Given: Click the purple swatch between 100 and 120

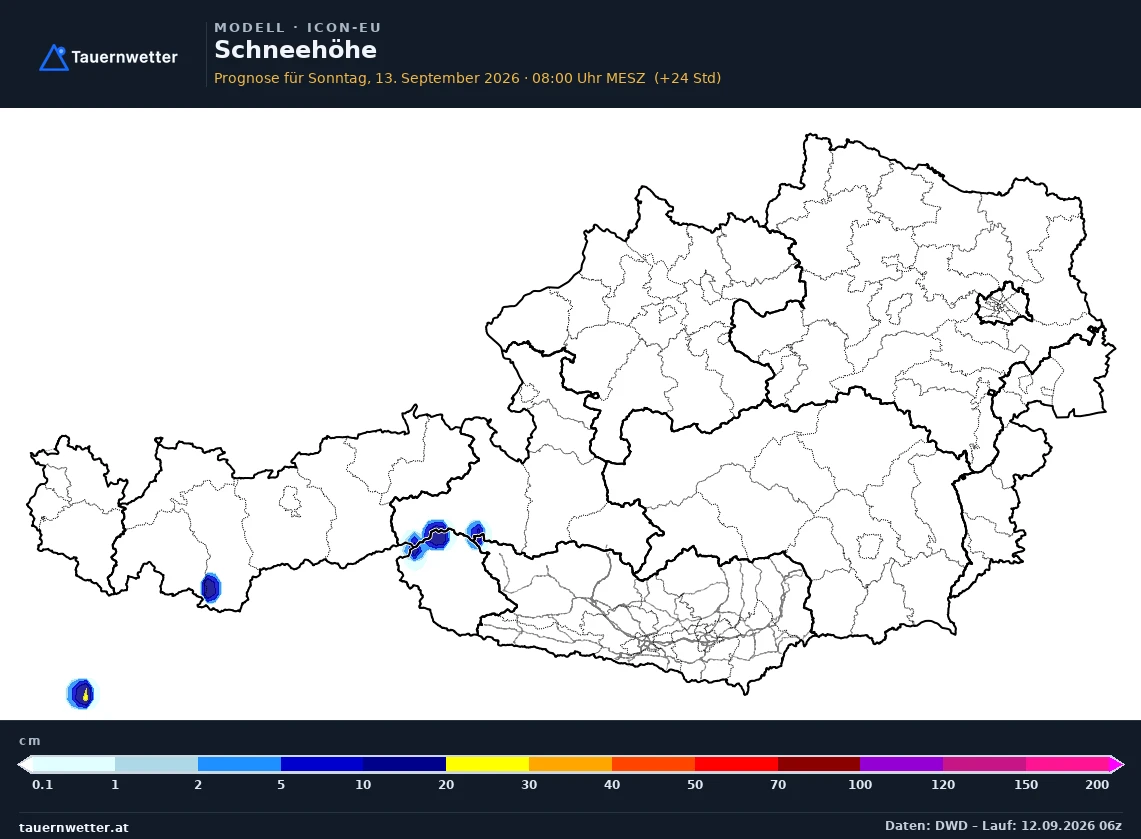Looking at the screenshot, I should click(902, 764).
